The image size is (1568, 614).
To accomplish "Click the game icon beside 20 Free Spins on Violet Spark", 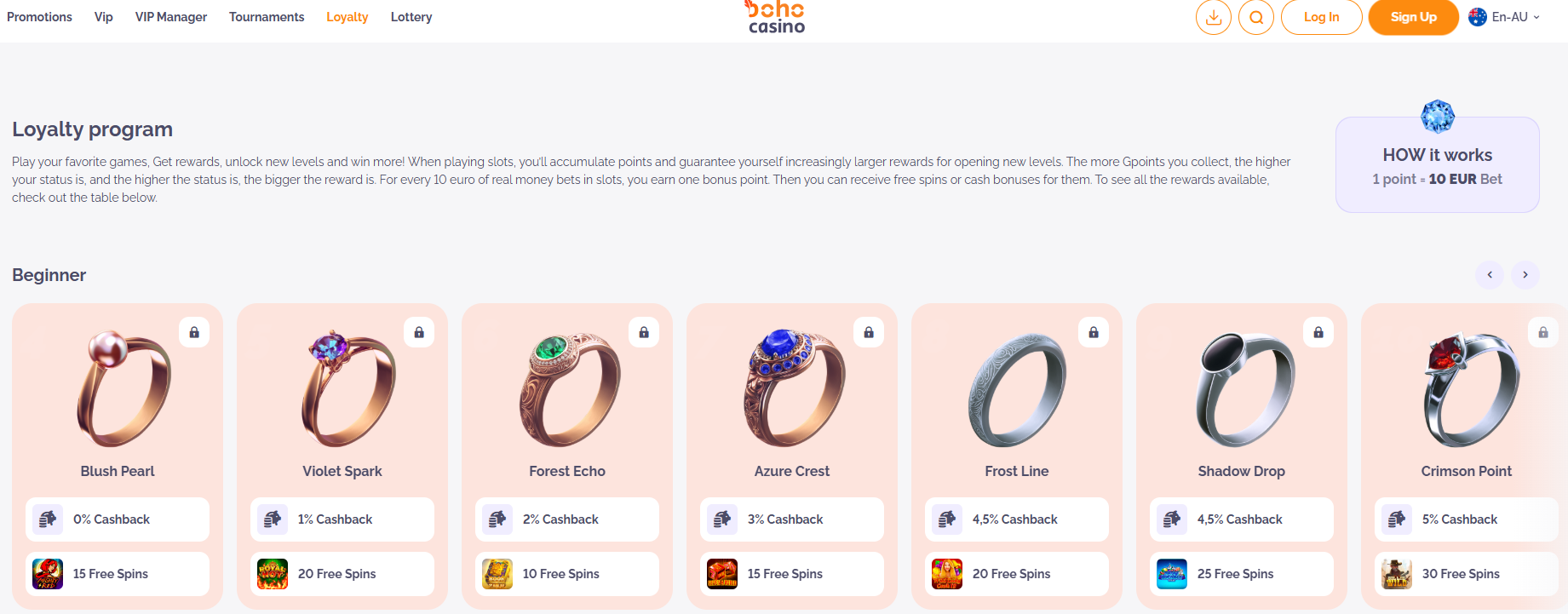I will pos(273,574).
